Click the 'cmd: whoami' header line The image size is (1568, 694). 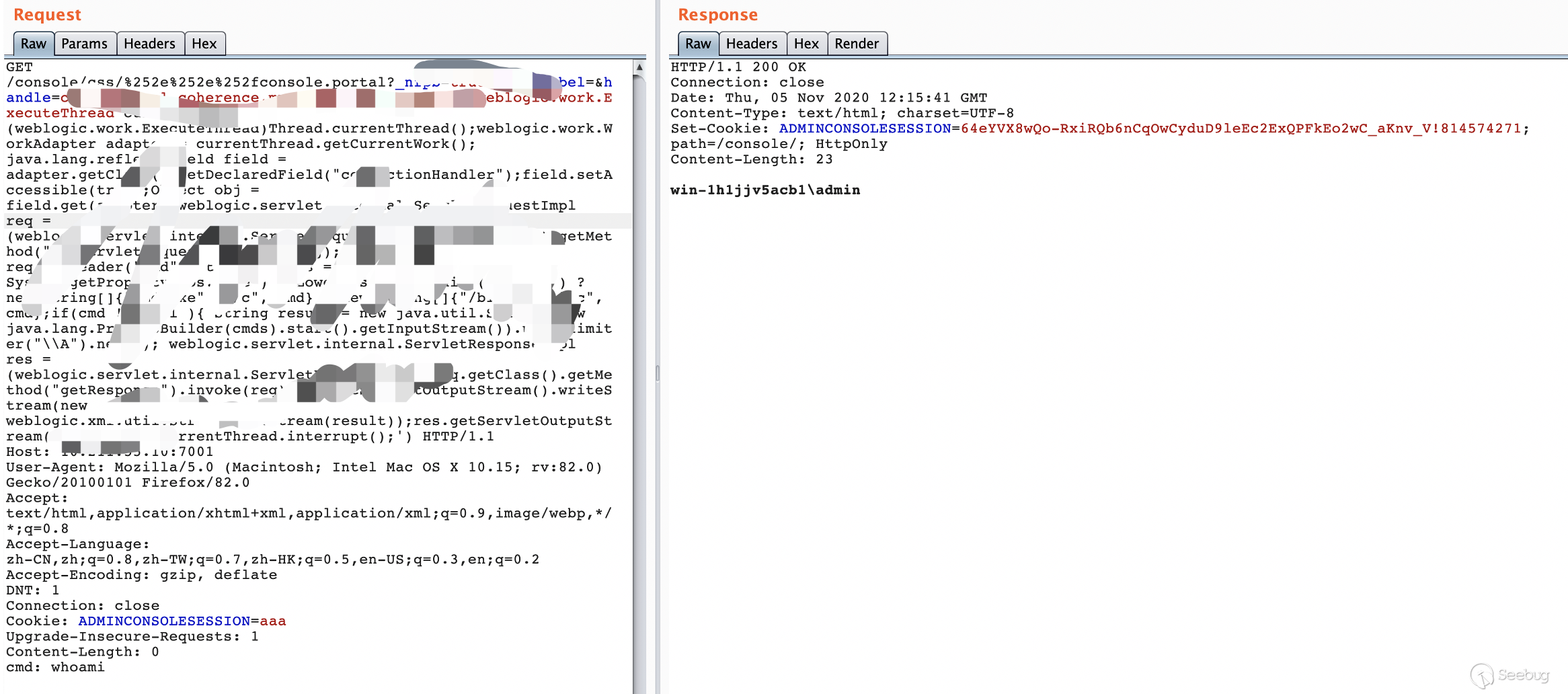click(55, 668)
